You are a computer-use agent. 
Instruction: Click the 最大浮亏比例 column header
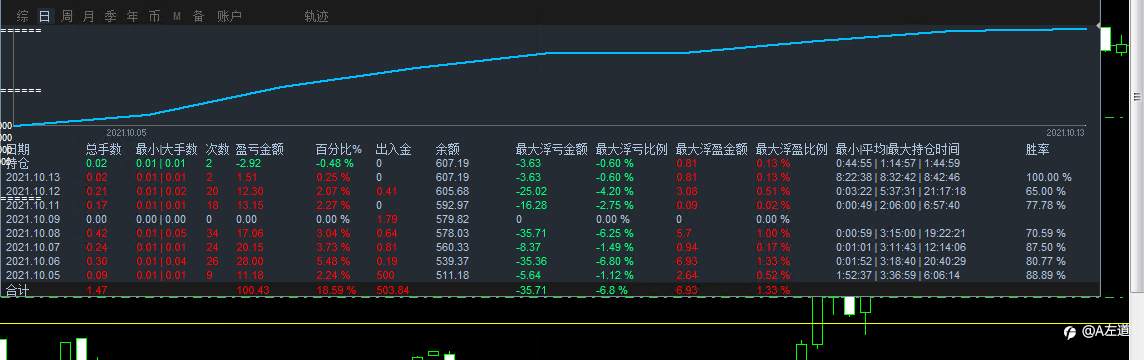tap(632, 150)
